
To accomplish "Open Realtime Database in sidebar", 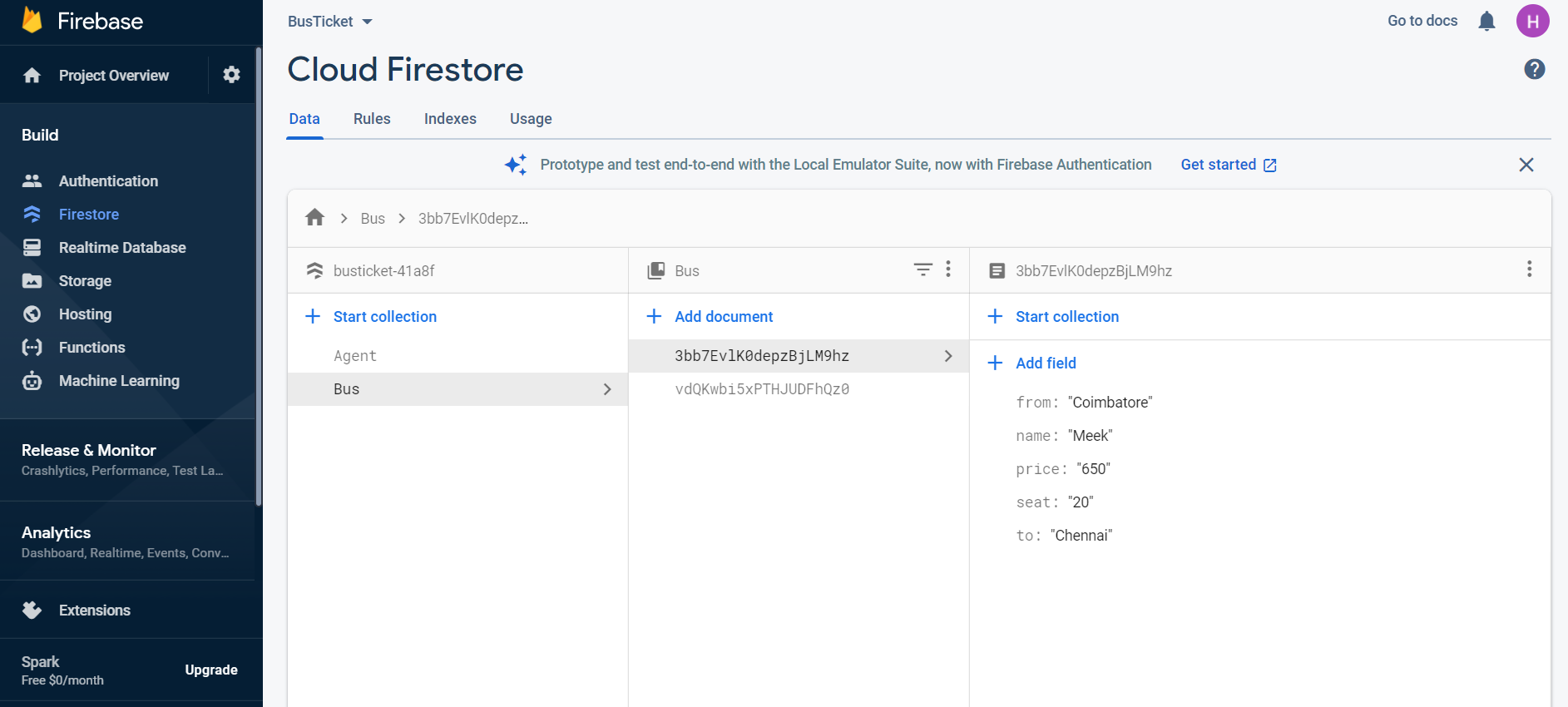I will [122, 247].
